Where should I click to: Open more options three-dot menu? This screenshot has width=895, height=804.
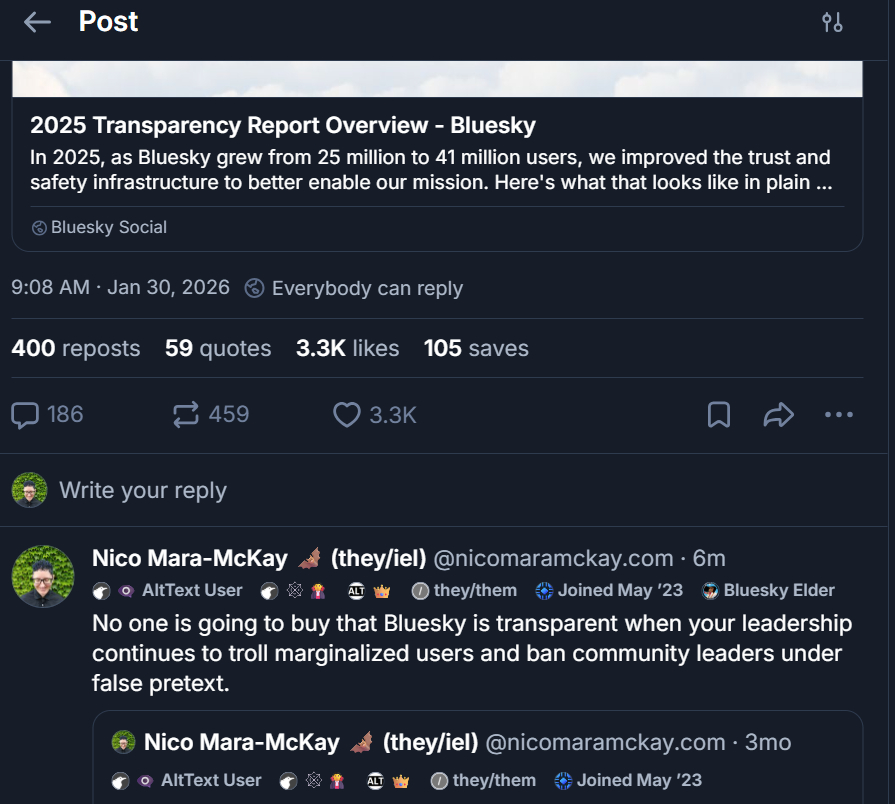tap(838, 415)
